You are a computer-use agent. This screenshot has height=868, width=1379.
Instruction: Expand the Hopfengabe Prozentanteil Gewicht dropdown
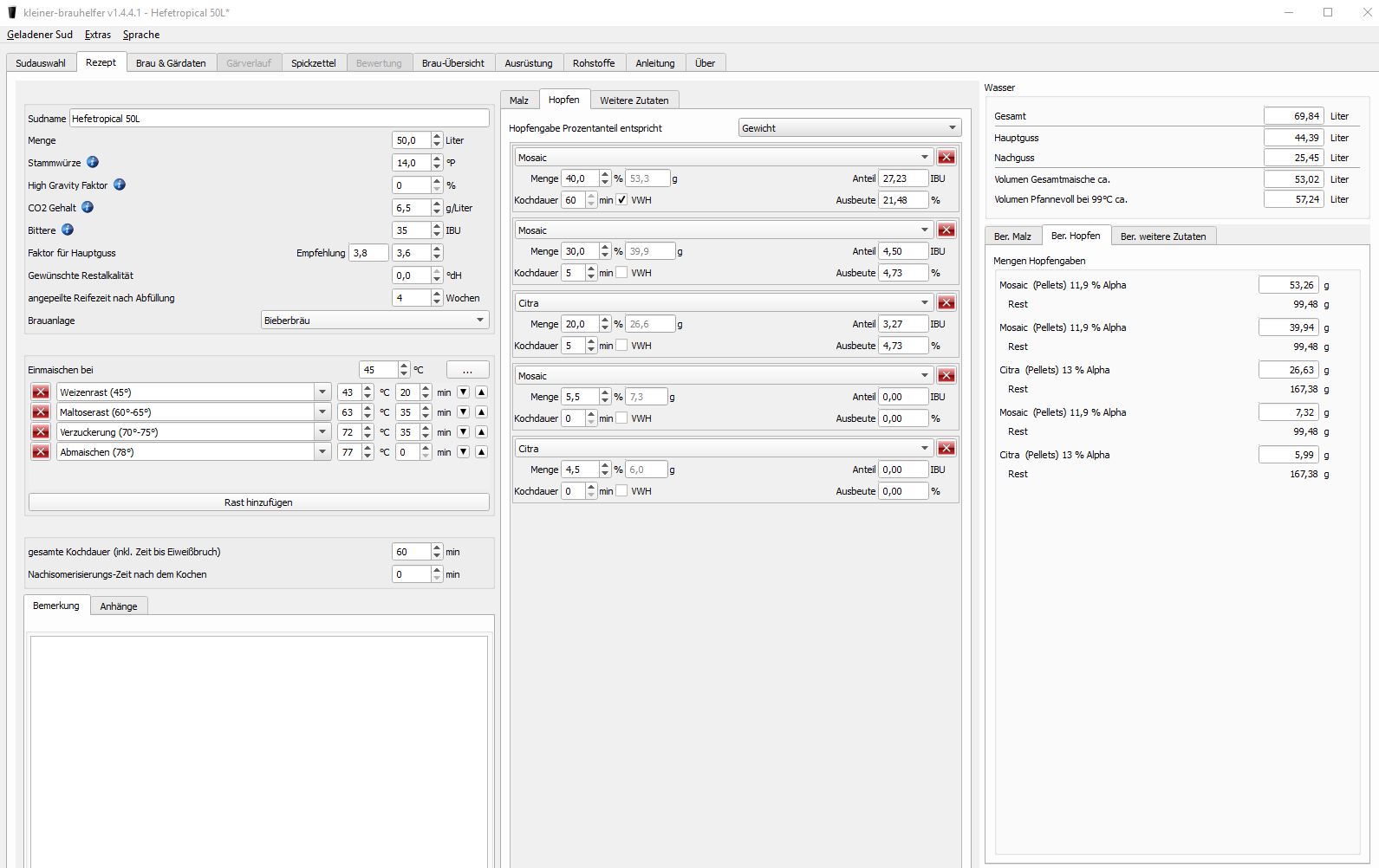(x=849, y=128)
